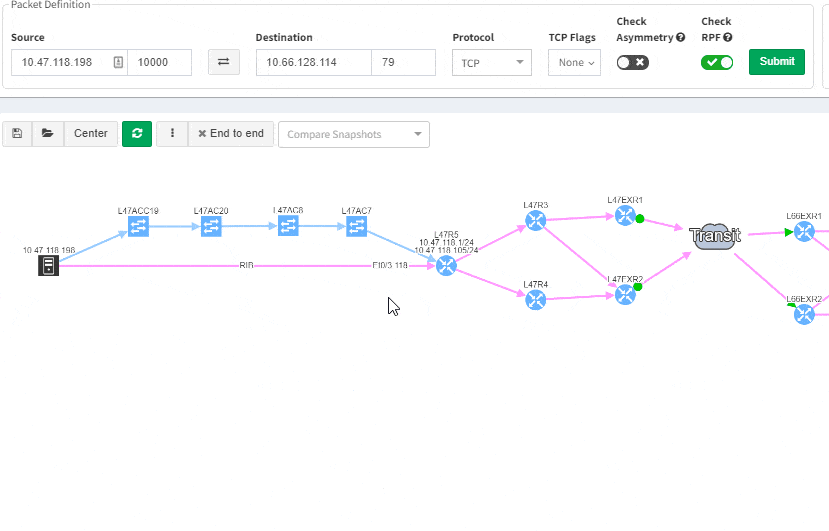The height and width of the screenshot is (531, 829).
Task: Click the L47R5 router node
Action: tap(446, 265)
